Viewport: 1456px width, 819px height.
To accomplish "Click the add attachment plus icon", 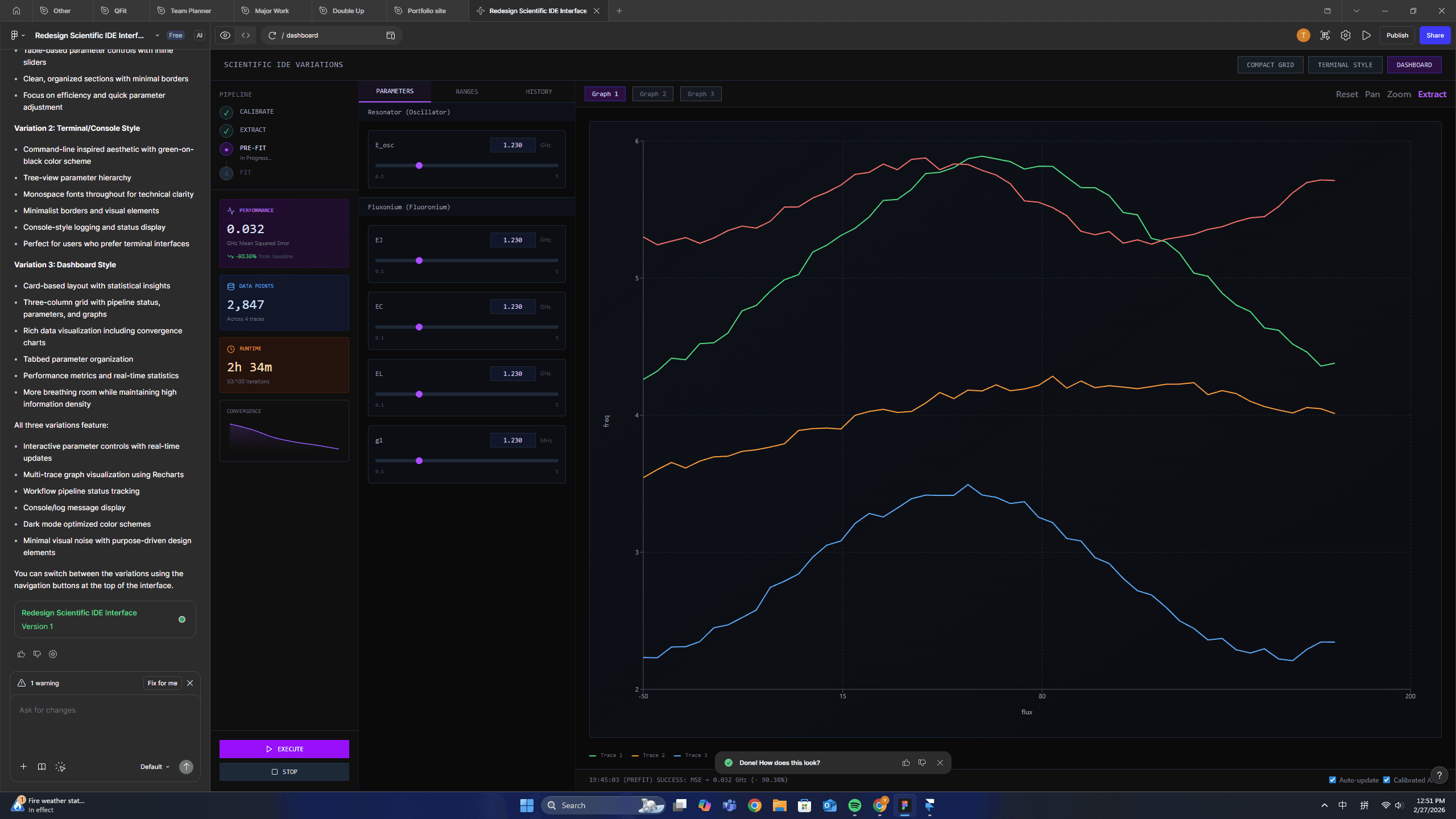I will click(23, 767).
